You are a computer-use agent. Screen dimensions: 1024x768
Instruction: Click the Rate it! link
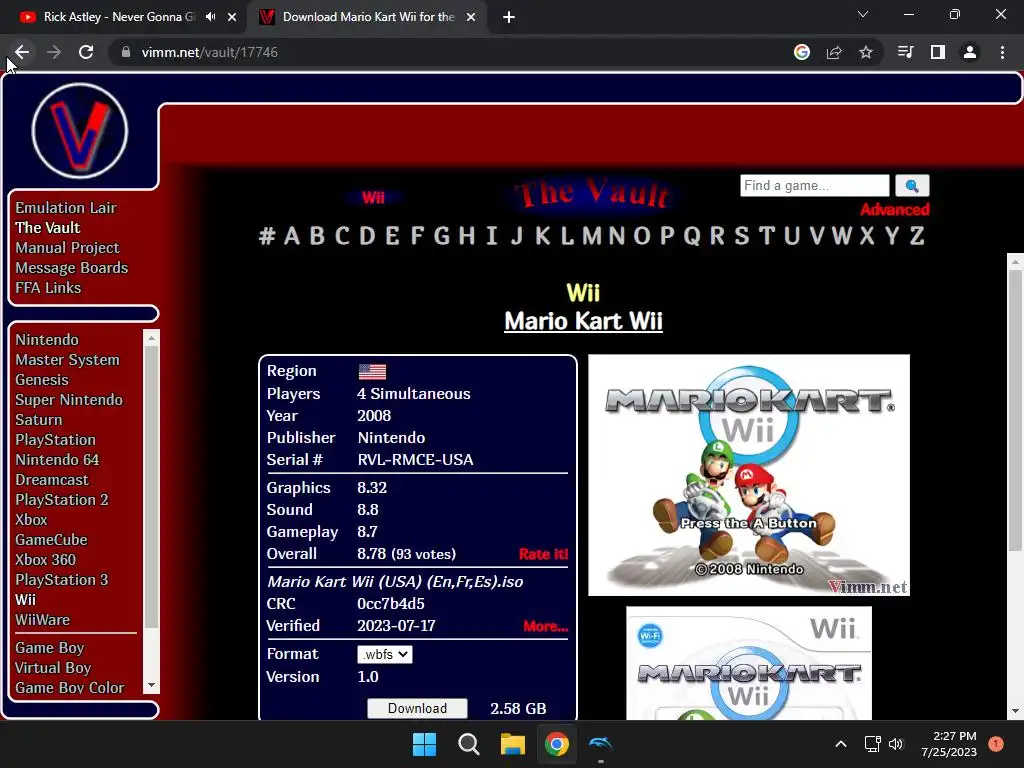543,554
